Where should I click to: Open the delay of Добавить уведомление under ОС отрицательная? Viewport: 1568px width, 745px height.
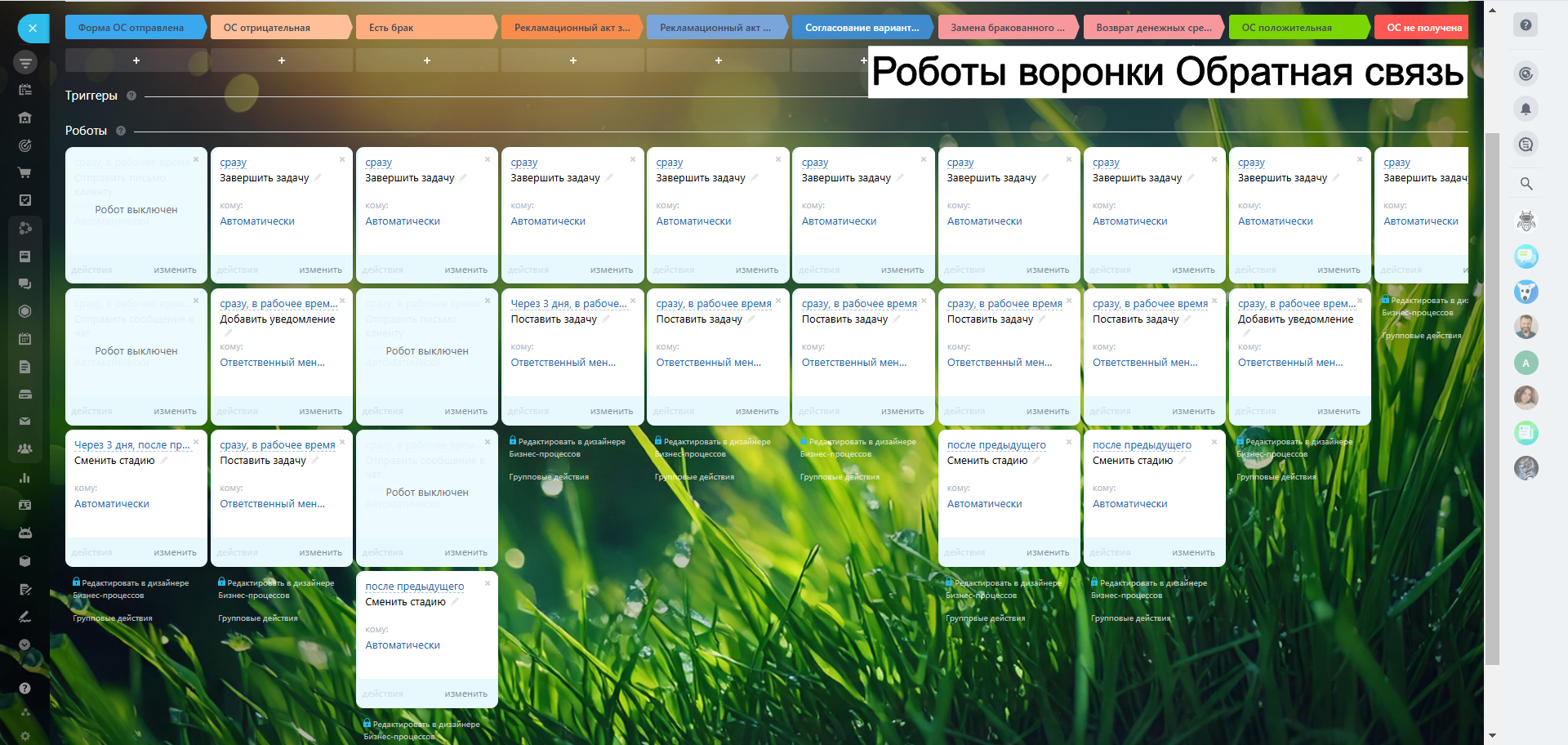(278, 304)
